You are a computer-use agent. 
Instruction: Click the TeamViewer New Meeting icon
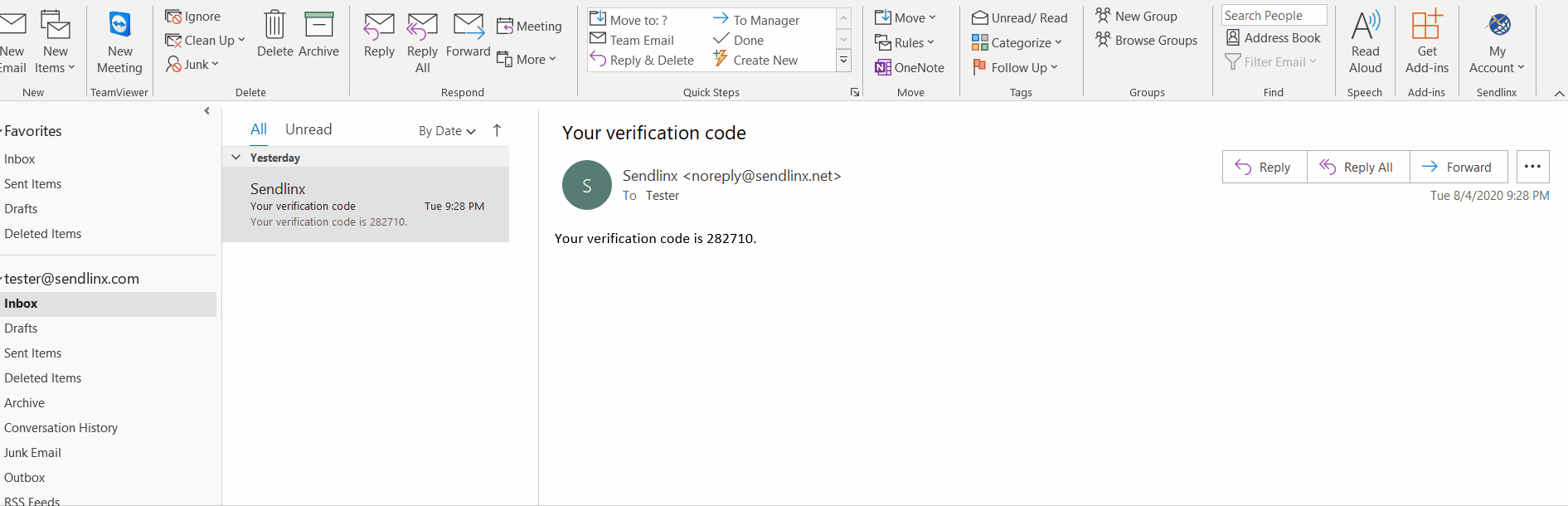tap(119, 25)
